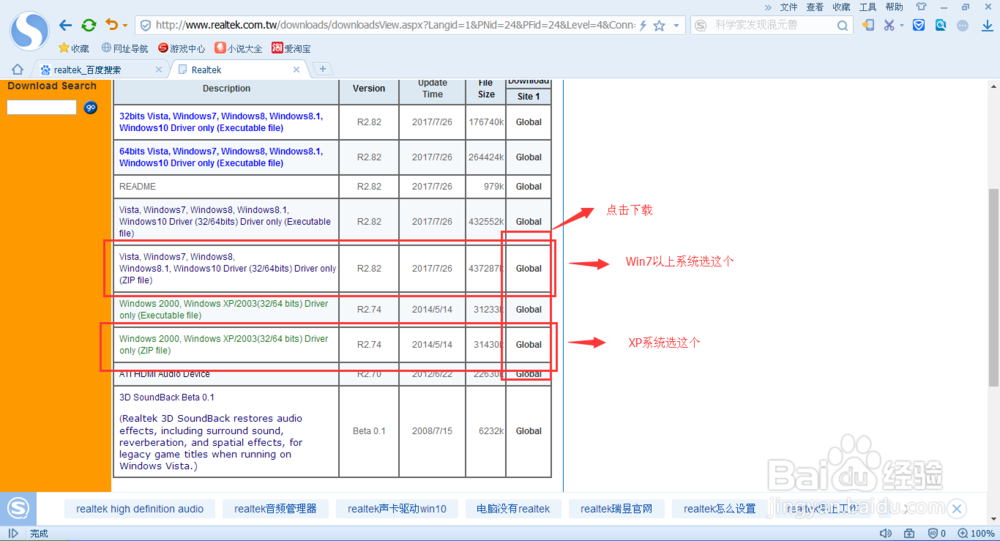Screen dimensions: 1000x541
Task: Click the realtek音频管理器 suggestion
Action: (x=275, y=508)
